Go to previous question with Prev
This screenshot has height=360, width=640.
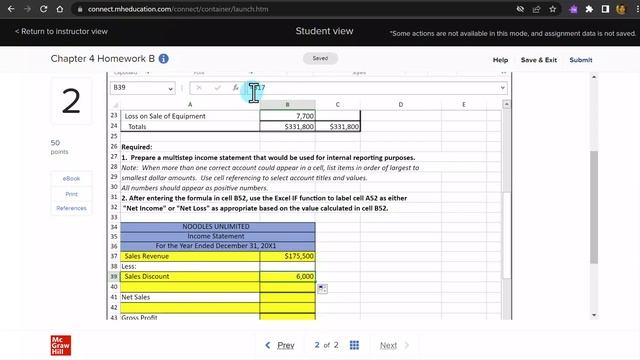[280, 345]
